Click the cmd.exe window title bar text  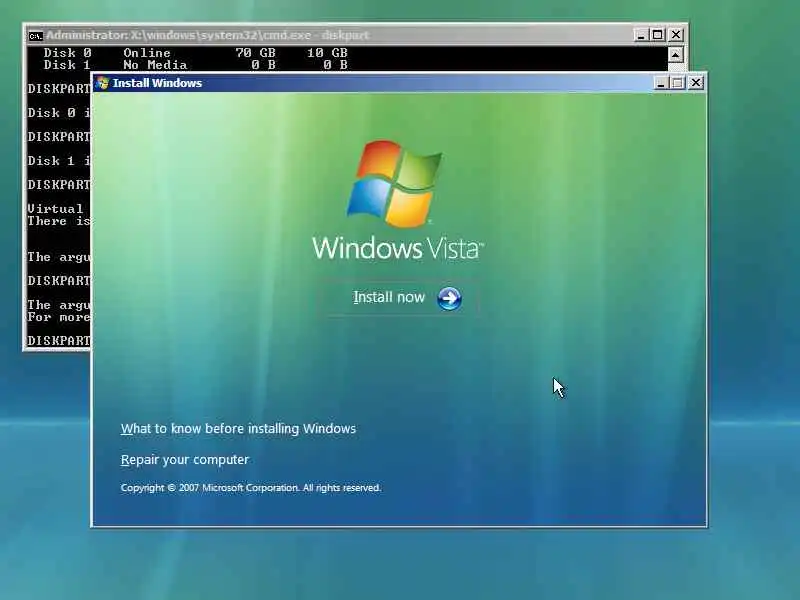(207, 35)
